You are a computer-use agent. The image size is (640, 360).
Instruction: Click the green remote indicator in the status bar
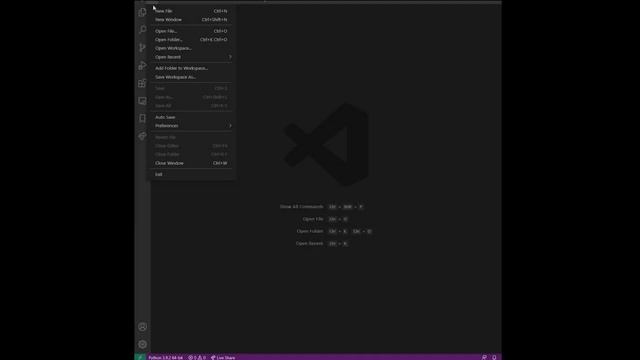pos(140,357)
